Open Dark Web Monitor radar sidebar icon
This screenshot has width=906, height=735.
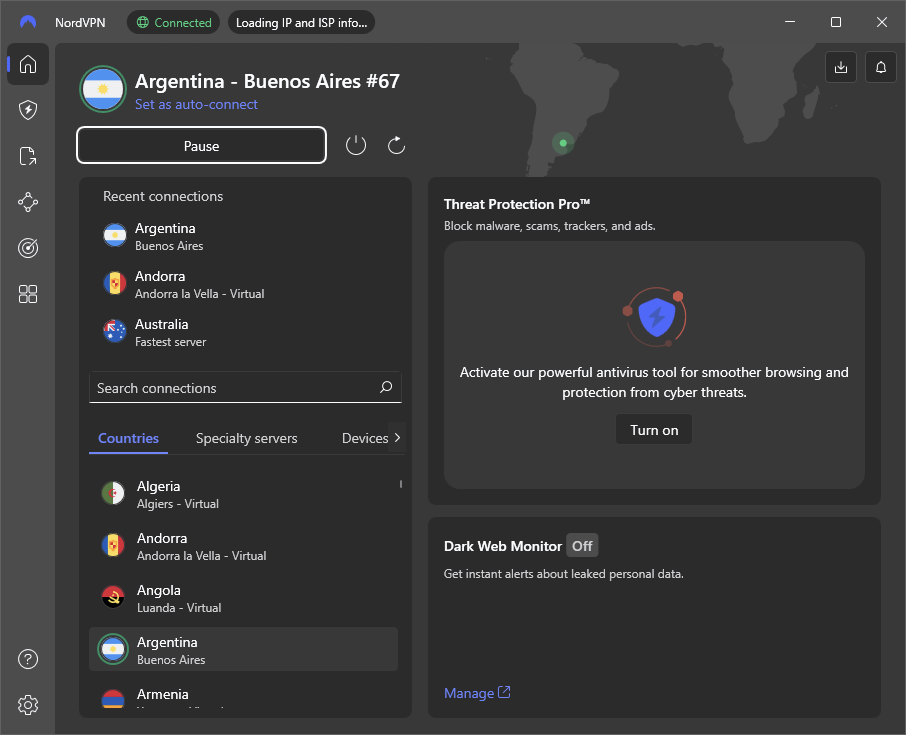point(28,248)
